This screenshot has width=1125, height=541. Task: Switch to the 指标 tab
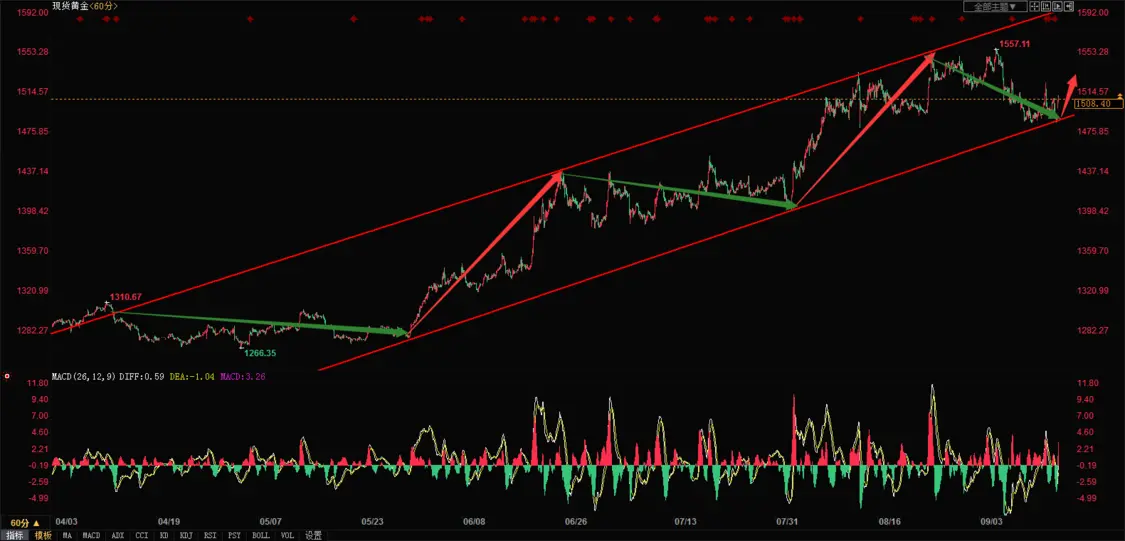tap(15, 535)
